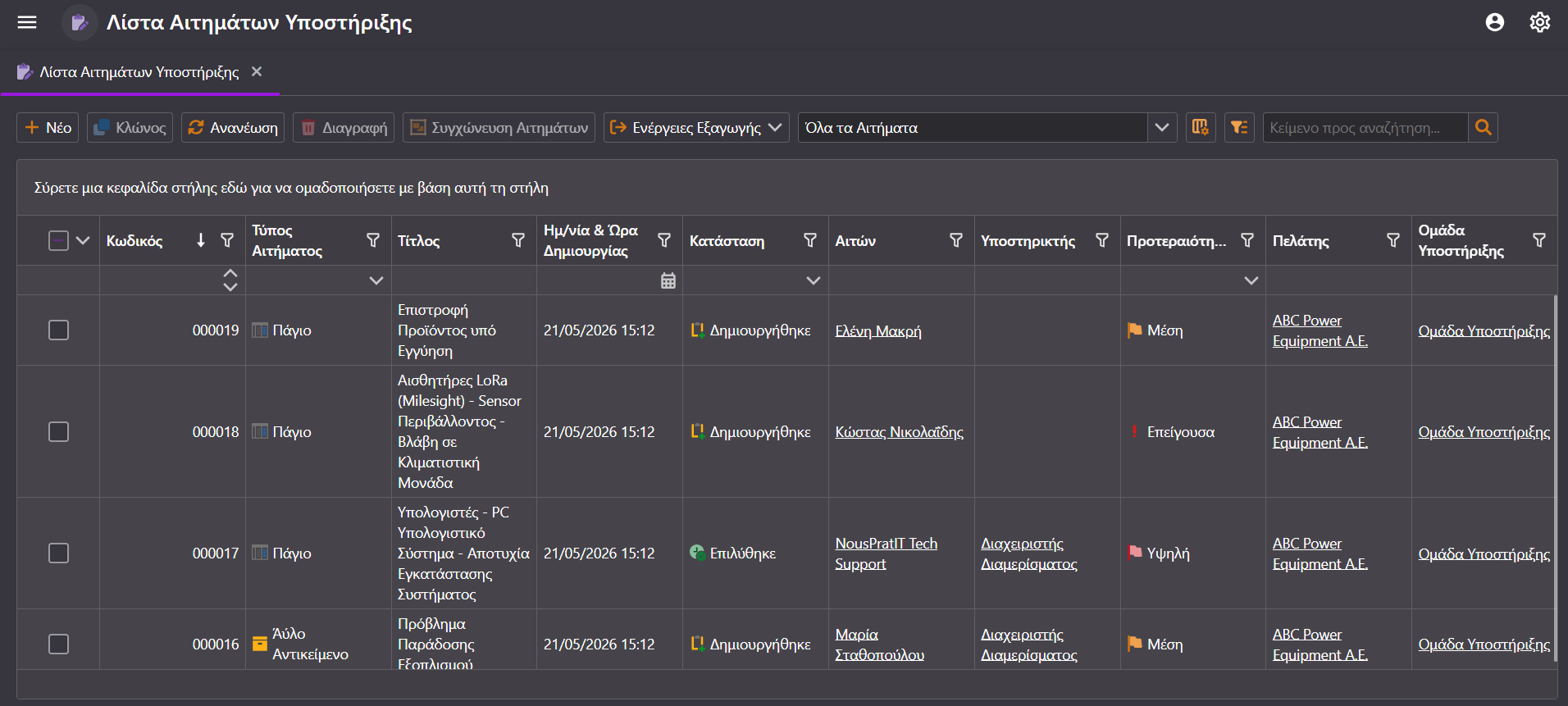Click title Επιστροφή Προϊόντος υπό Εγγύηση
The width and height of the screenshot is (1568, 706).
click(447, 330)
